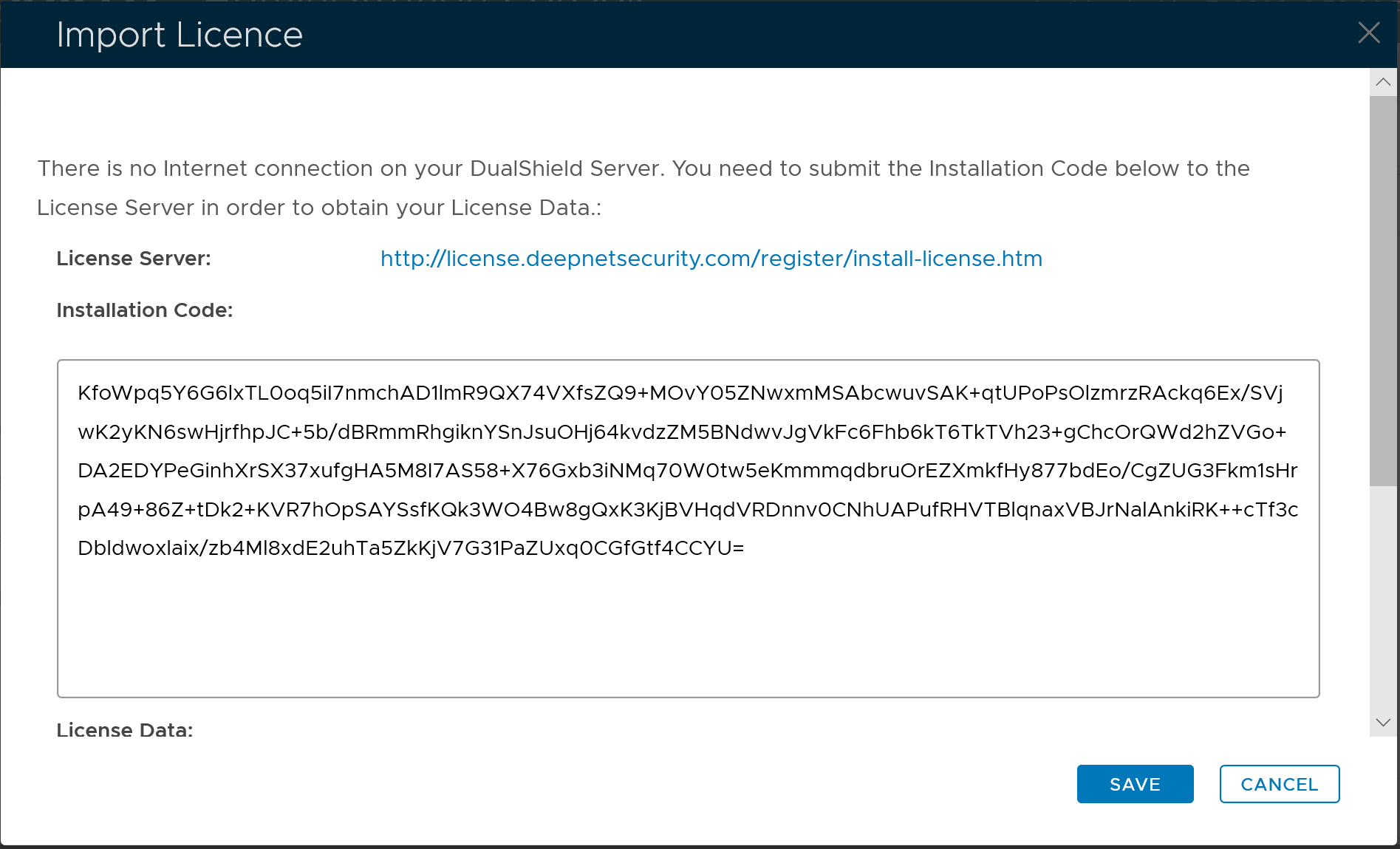
Task: Click the code line starting with wK2yKN6
Action: pyautogui.click(x=681, y=432)
